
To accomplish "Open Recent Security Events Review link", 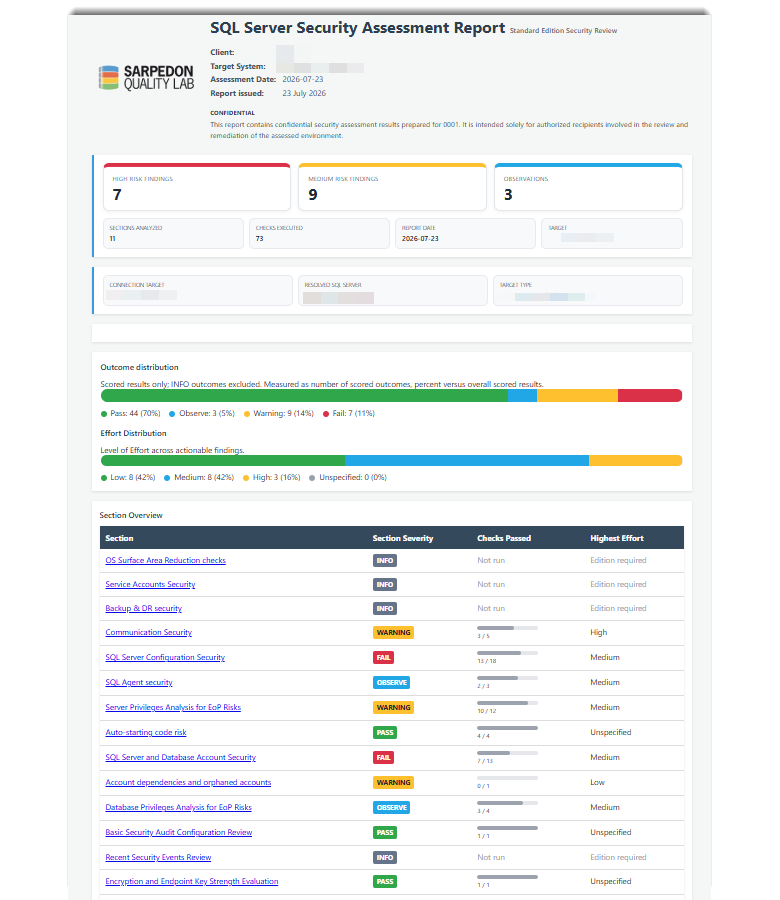I will (x=158, y=858).
